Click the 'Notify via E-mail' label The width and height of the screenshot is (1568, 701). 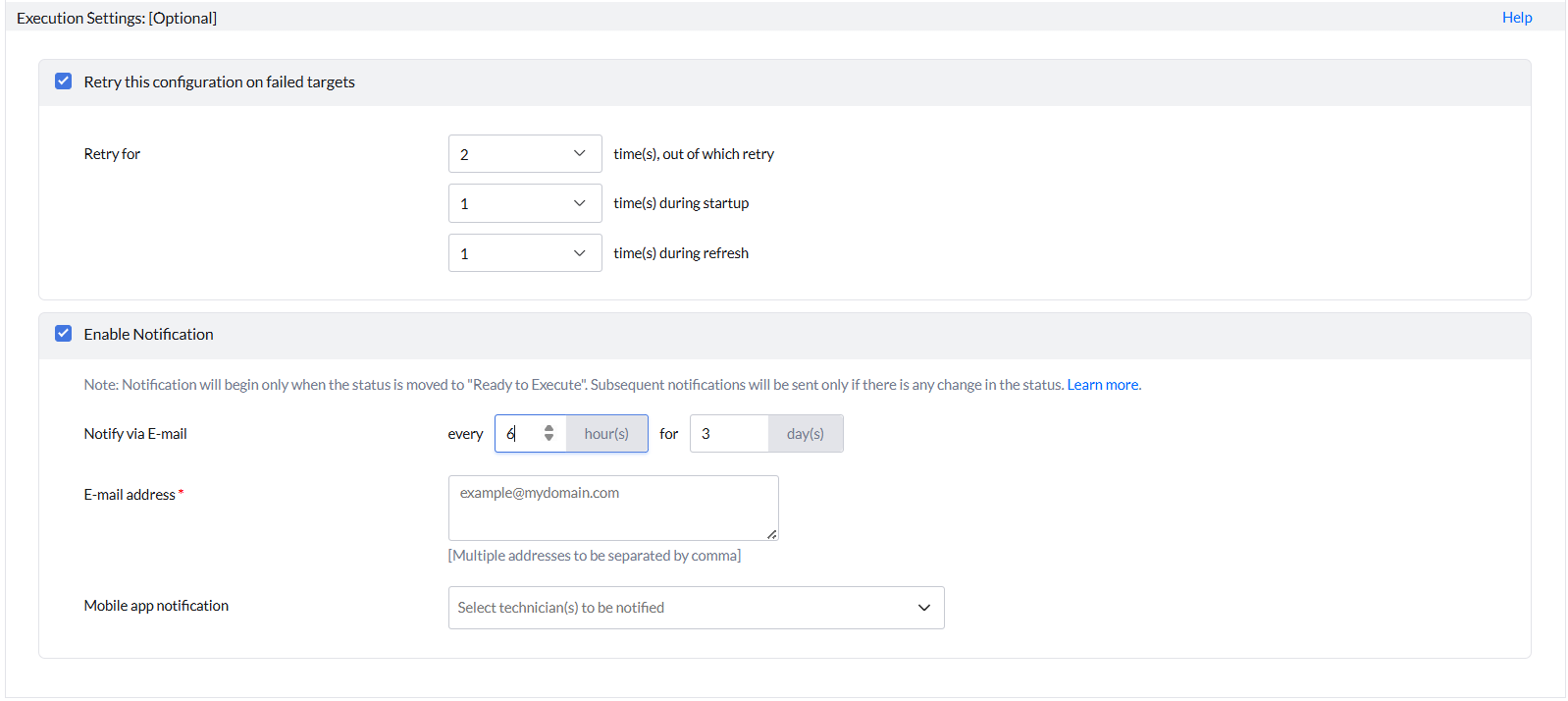tap(135, 434)
